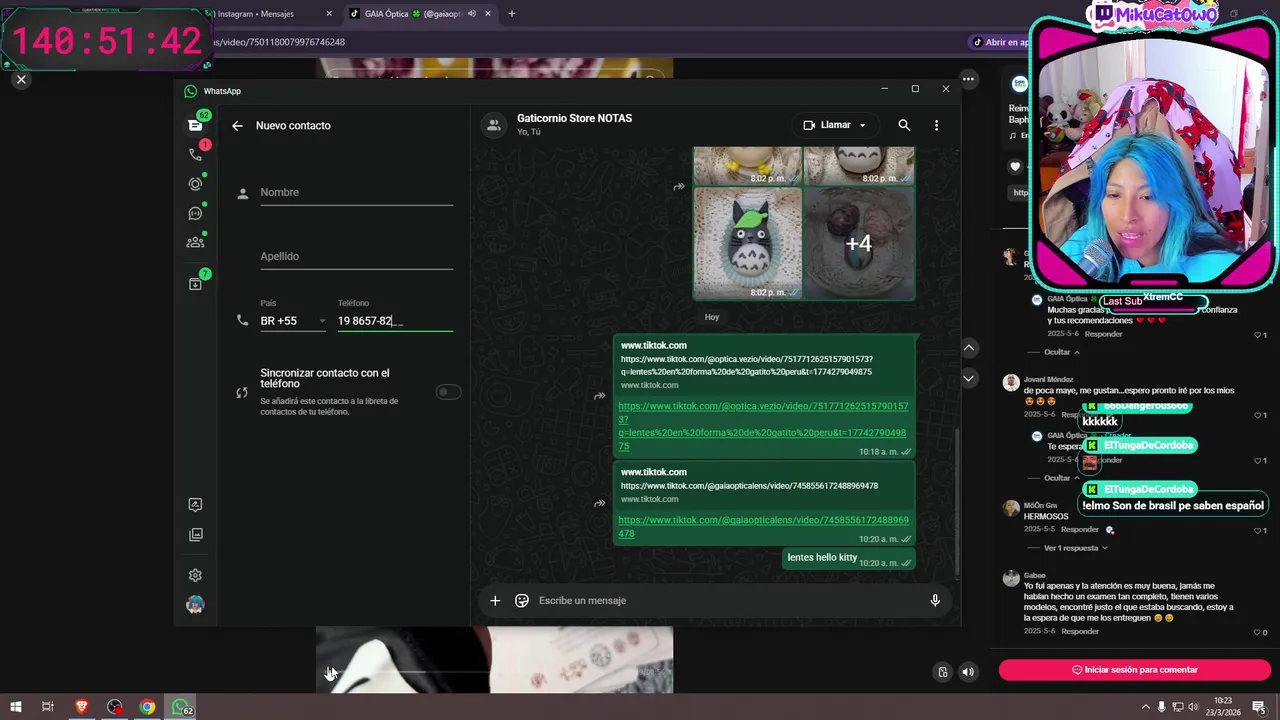Open the profile avatar in WhatsApp sidebar
This screenshot has height=720, width=1280.
(x=195, y=605)
